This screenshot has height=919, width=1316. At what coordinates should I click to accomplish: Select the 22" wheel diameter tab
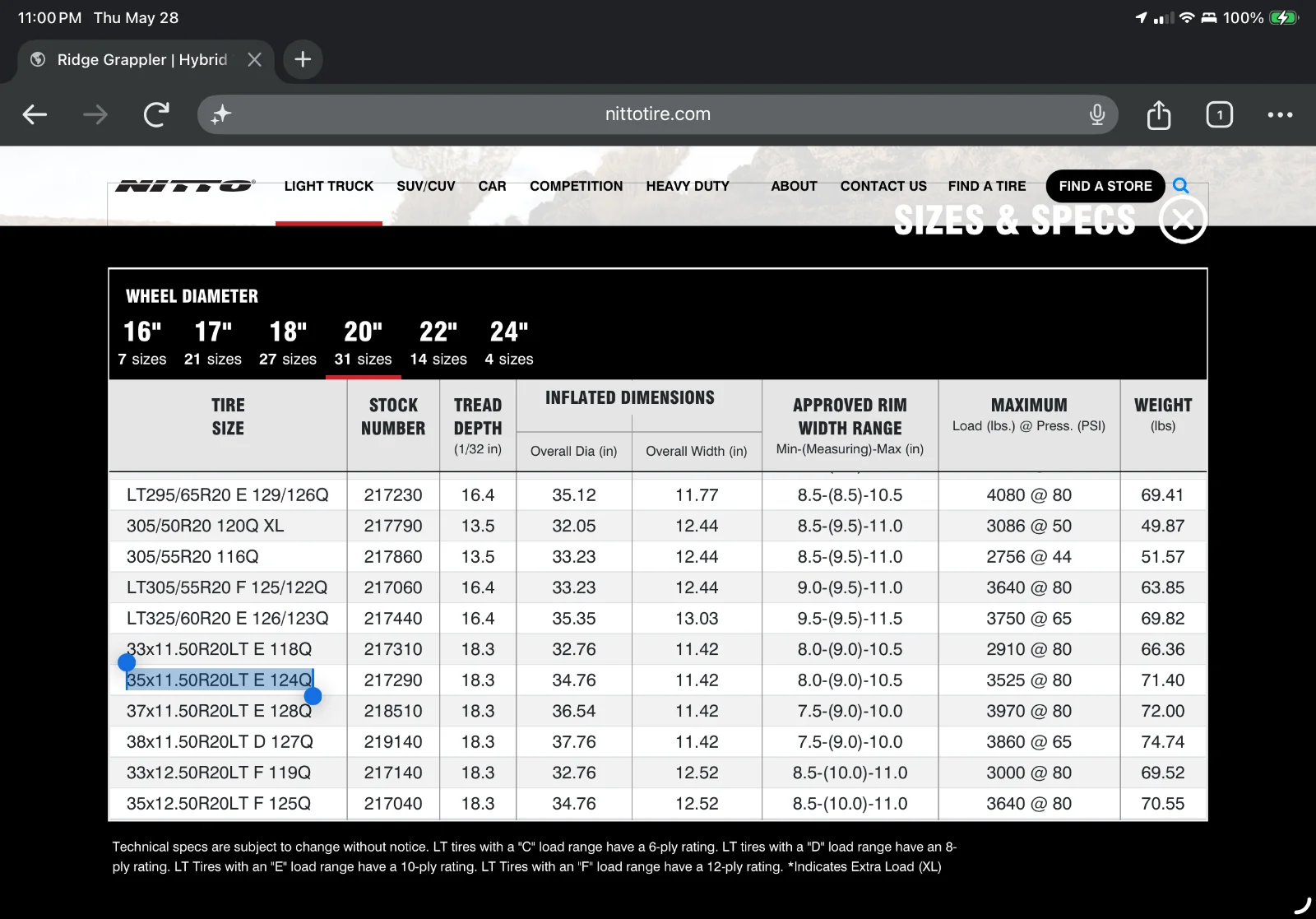click(x=438, y=342)
